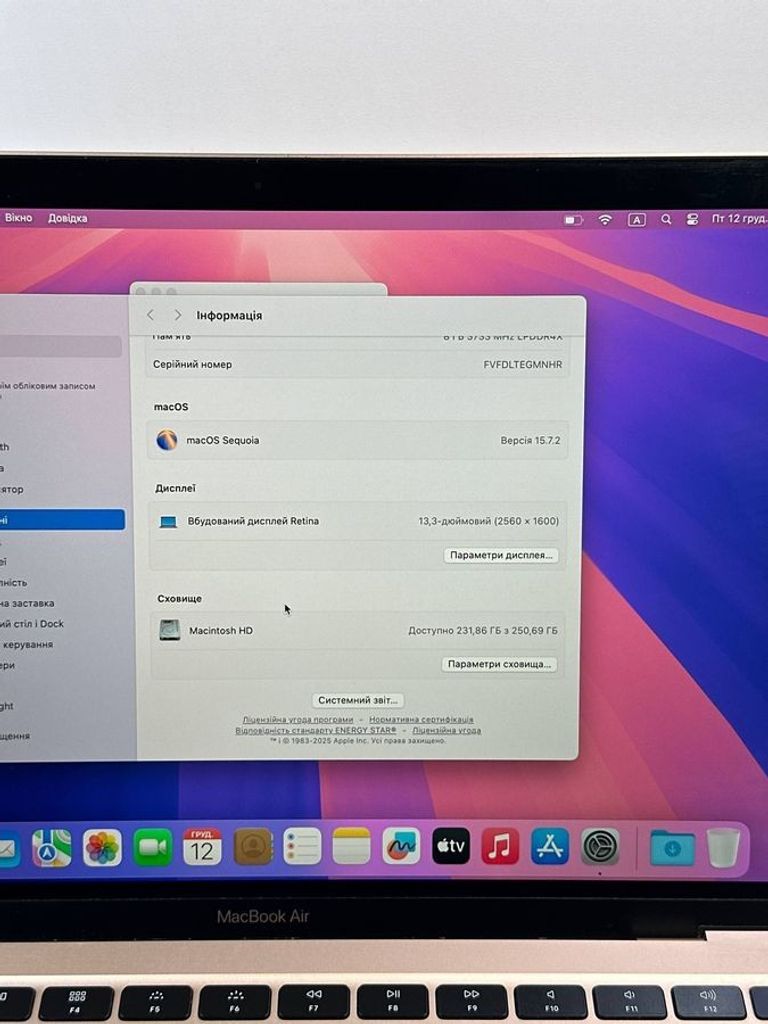Click the macOS Sequoia icon
Image resolution: width=768 pixels, height=1024 pixels.
[x=167, y=440]
